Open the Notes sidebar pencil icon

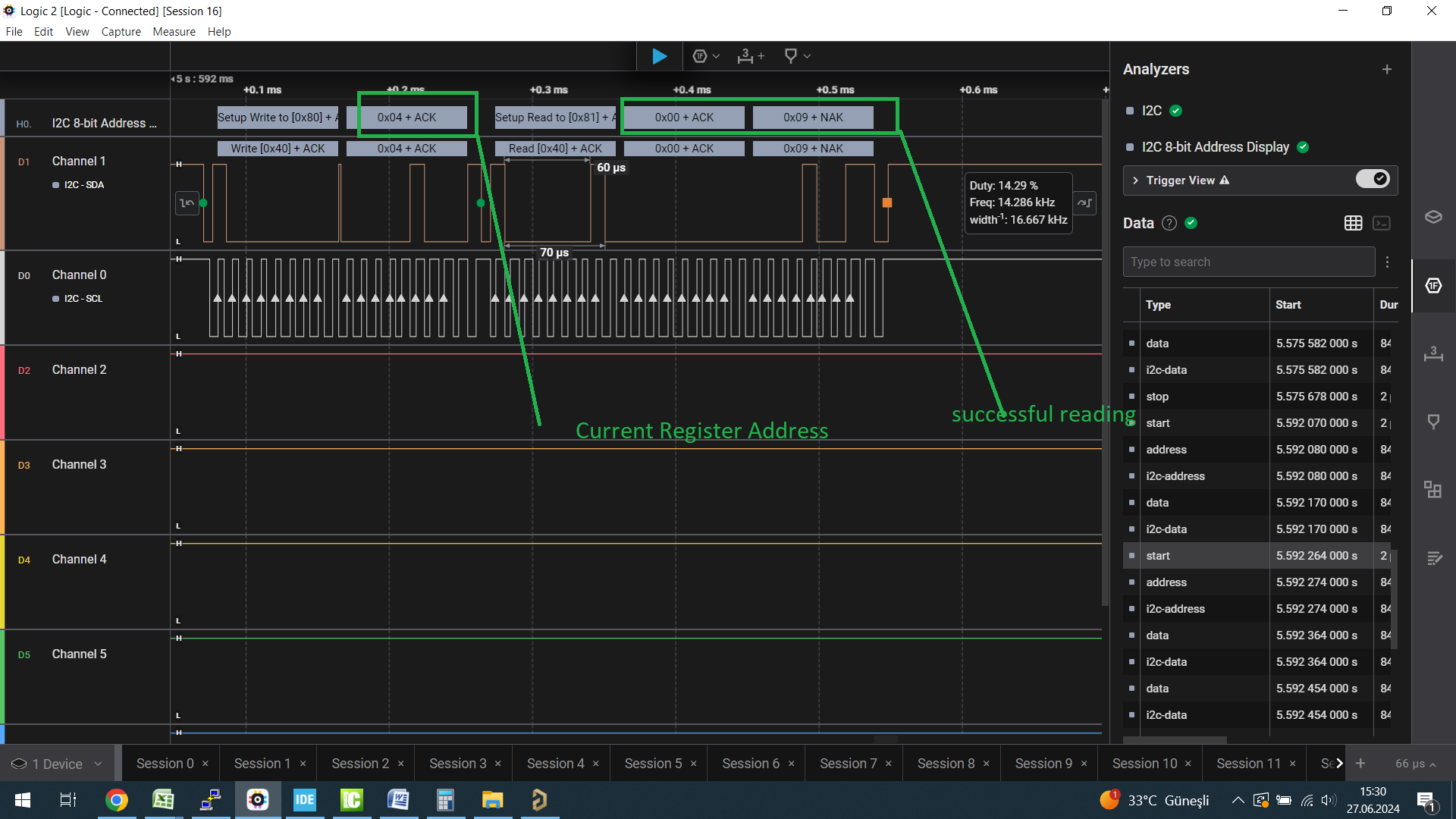(x=1433, y=559)
